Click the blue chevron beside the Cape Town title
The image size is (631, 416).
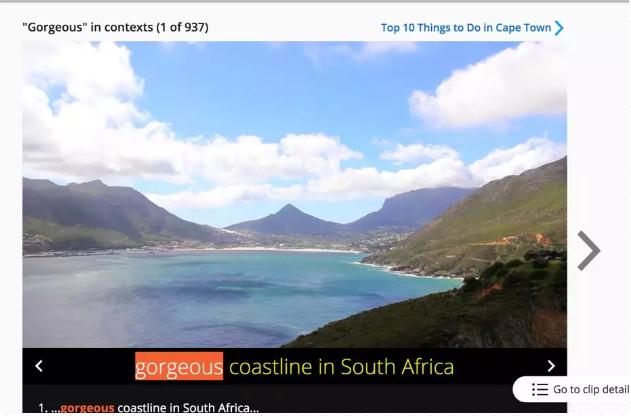(x=559, y=28)
